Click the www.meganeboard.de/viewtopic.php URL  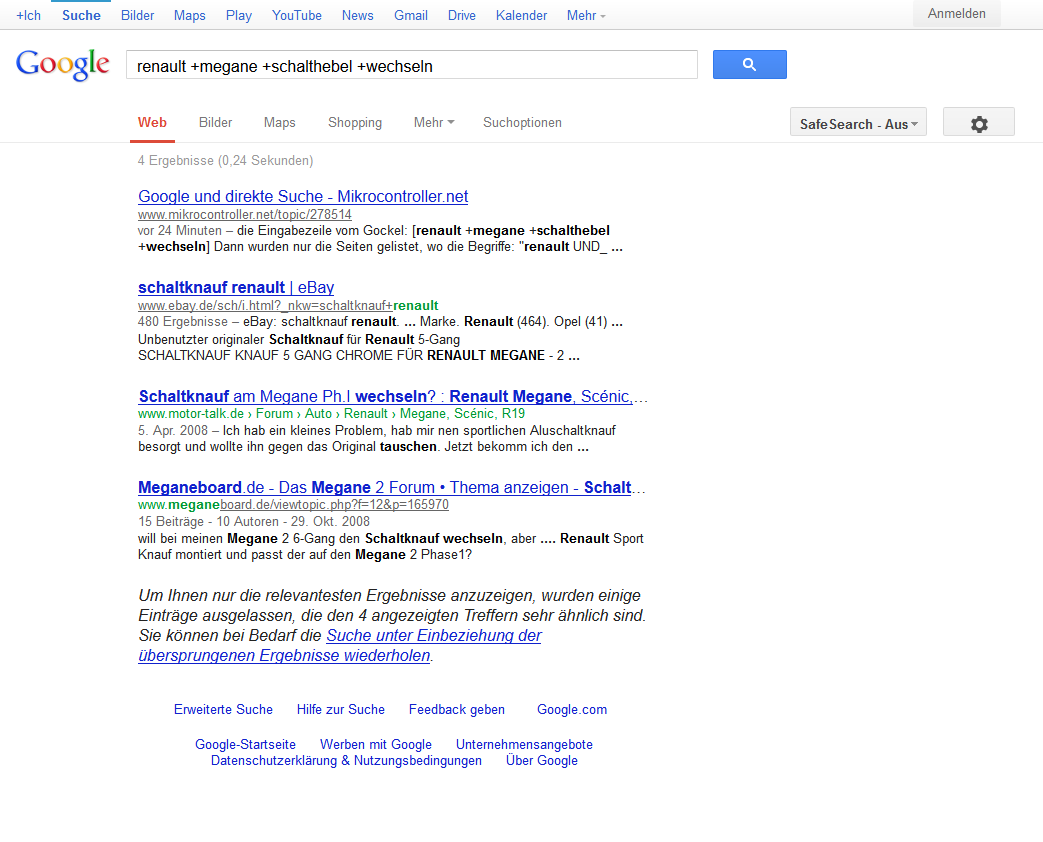click(x=293, y=505)
